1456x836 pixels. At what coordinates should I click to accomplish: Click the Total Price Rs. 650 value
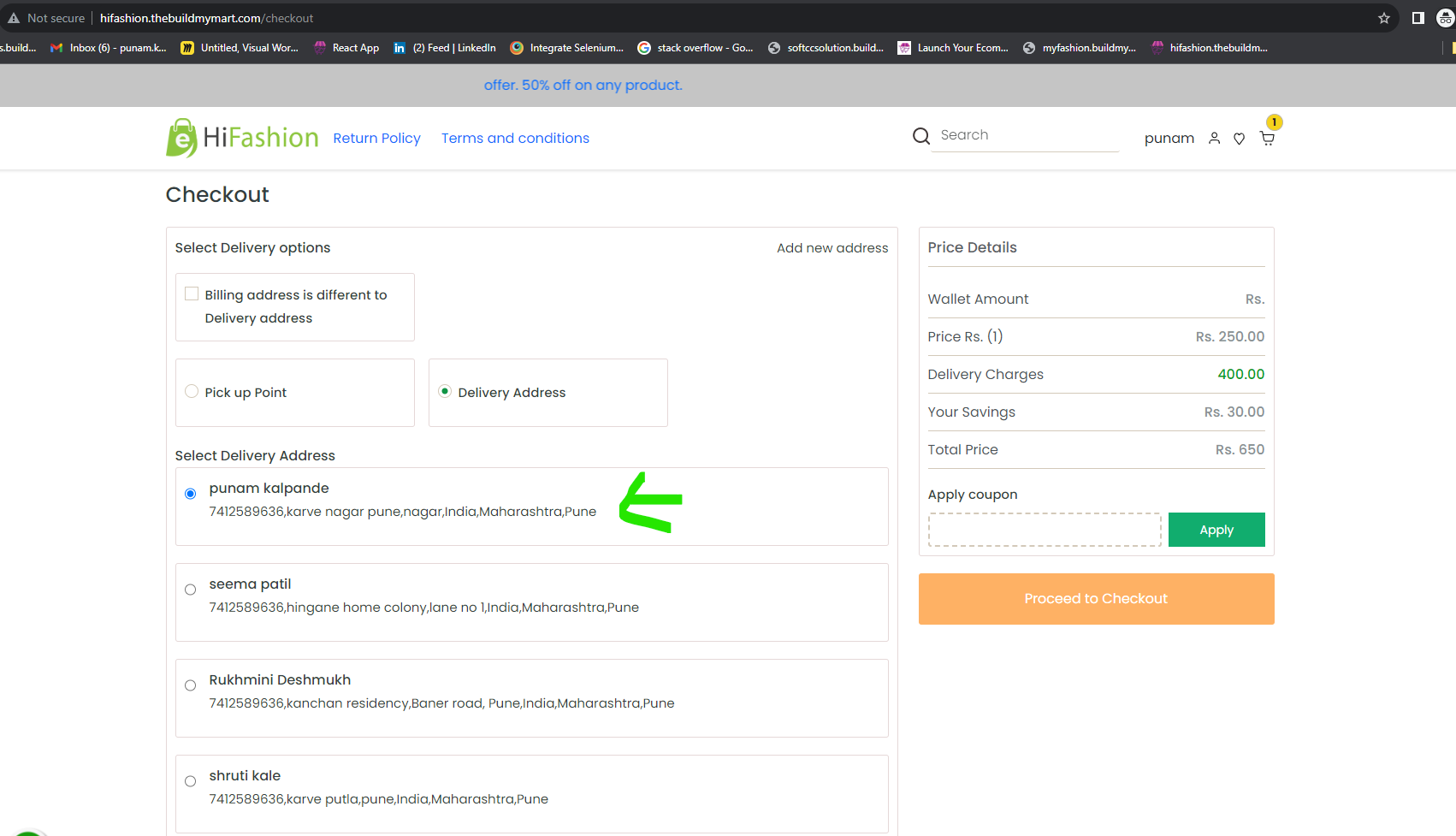1240,449
